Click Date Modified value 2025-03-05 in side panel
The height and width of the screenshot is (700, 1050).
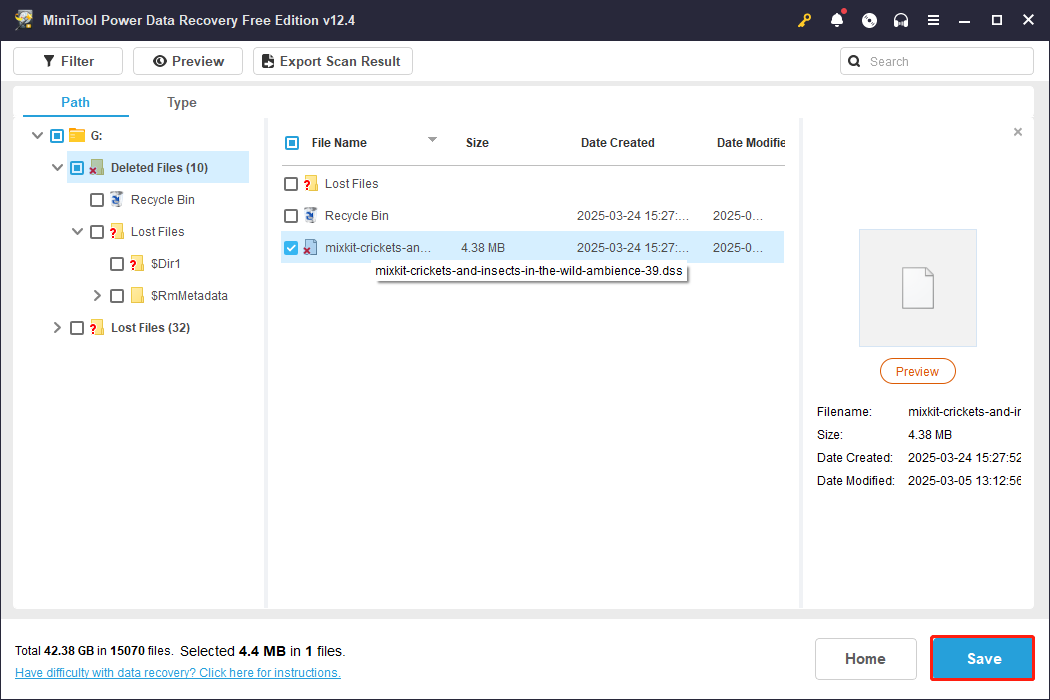coord(964,480)
